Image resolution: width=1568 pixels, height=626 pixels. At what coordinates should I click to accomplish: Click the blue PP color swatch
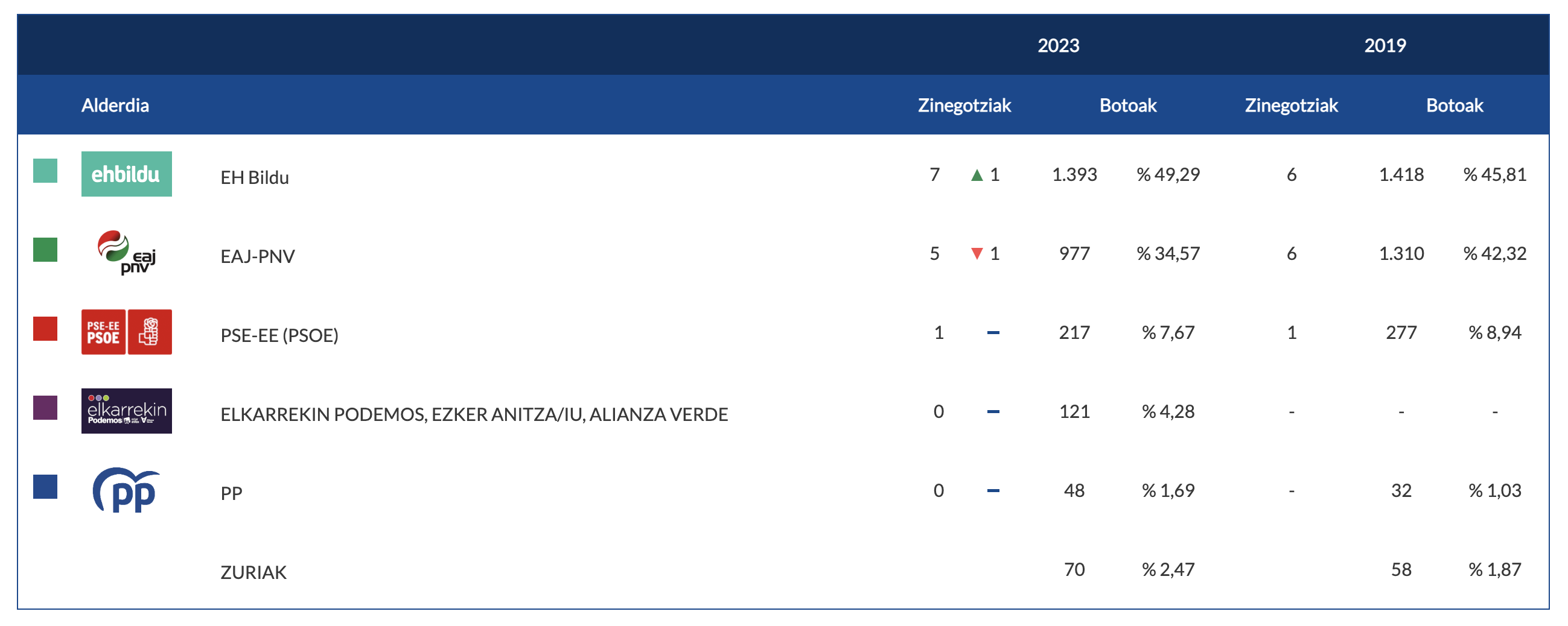45,487
